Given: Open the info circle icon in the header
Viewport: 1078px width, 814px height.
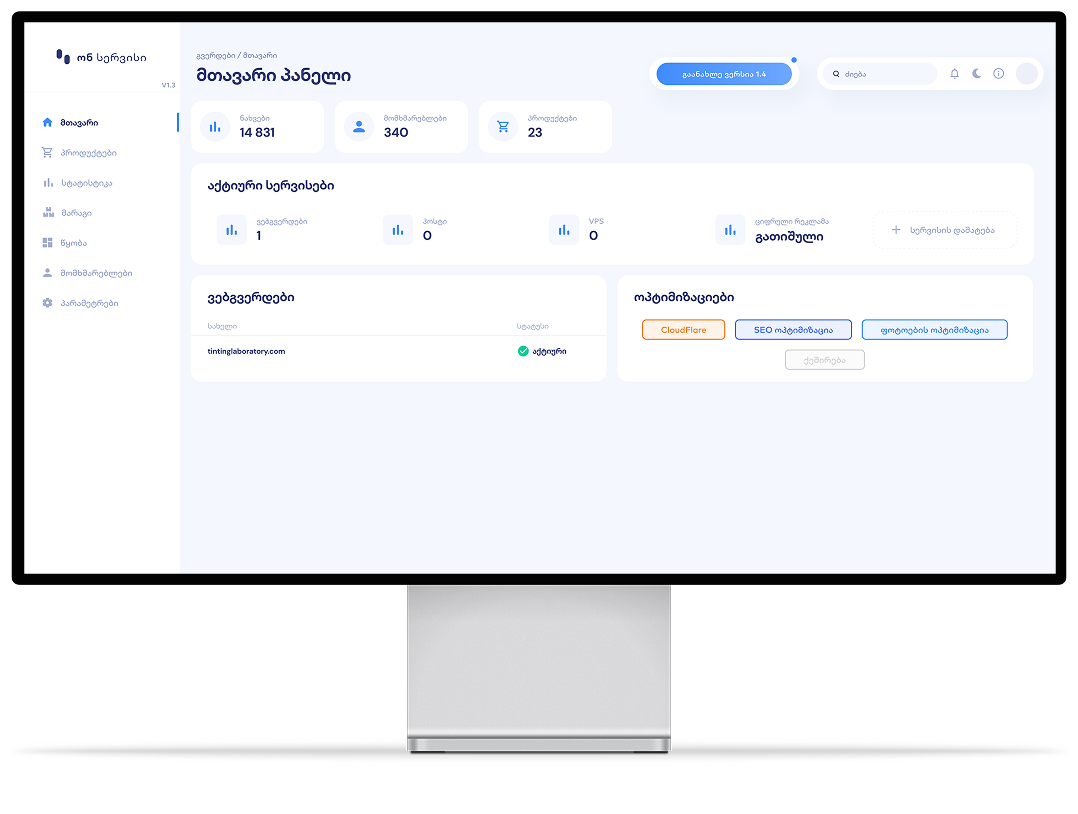Looking at the screenshot, I should tap(998, 74).
